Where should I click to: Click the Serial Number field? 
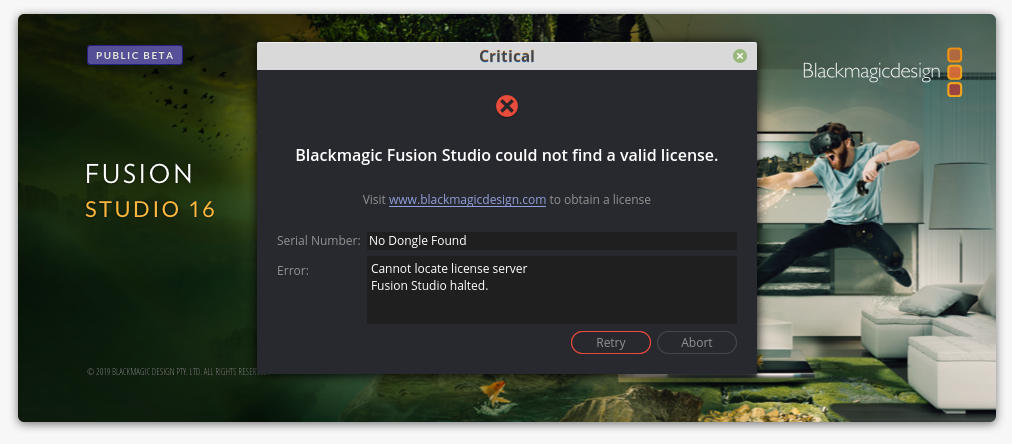click(x=552, y=241)
